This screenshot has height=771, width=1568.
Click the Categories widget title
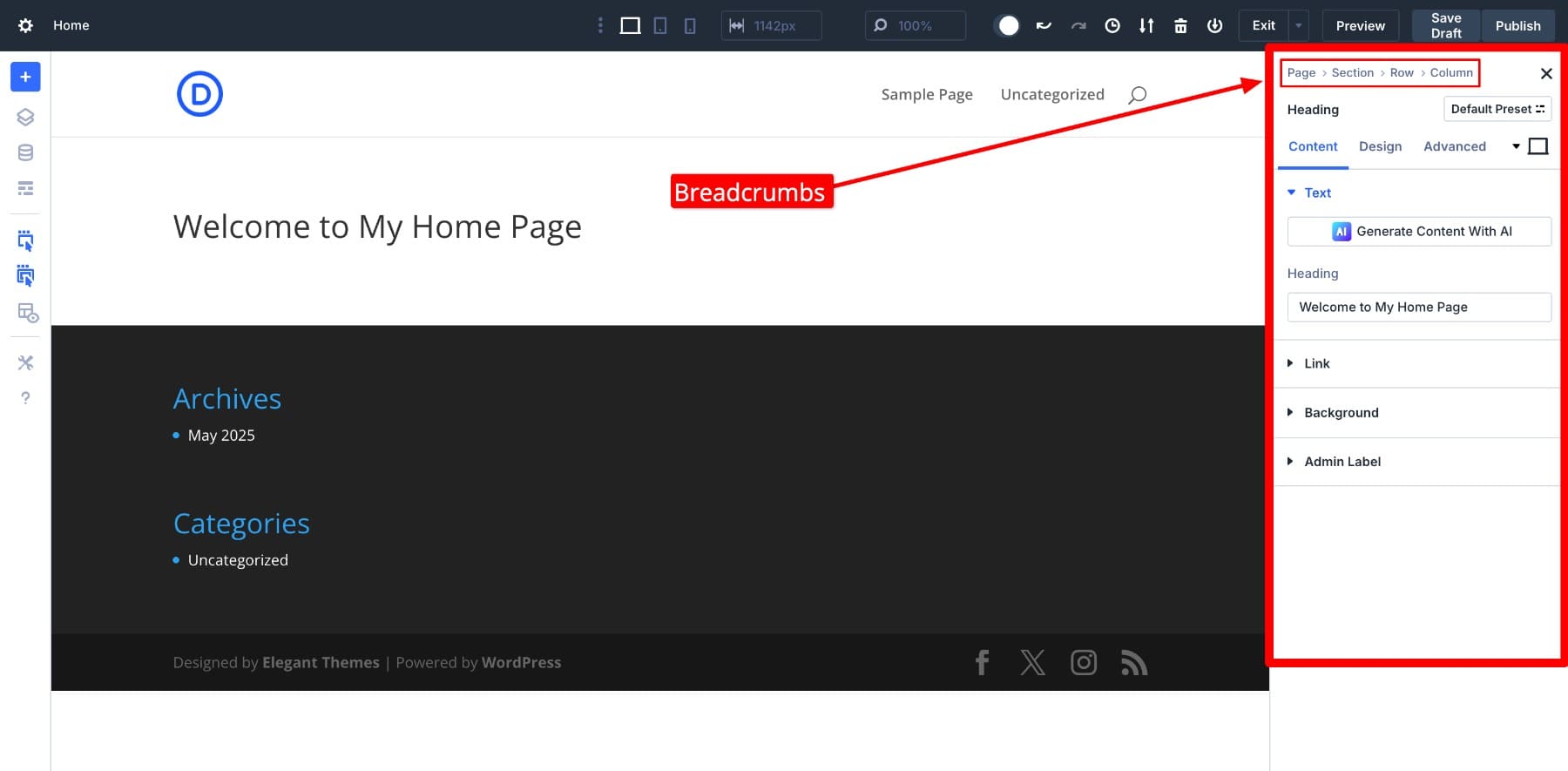tap(241, 524)
